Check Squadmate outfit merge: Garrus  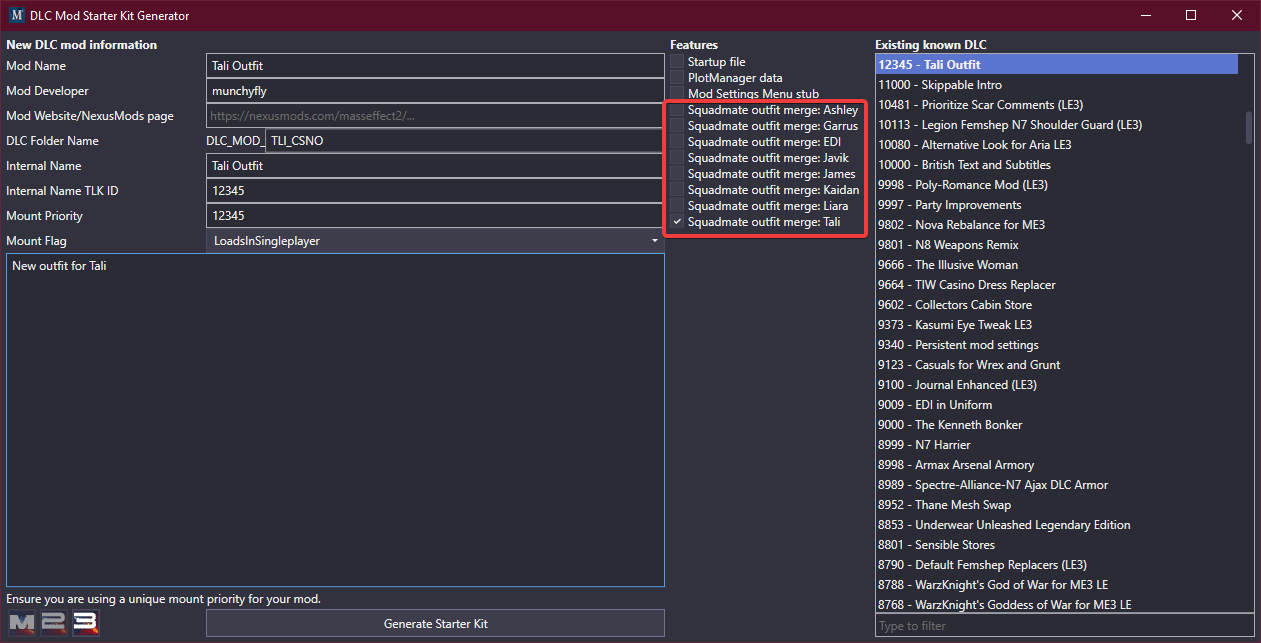(x=677, y=126)
